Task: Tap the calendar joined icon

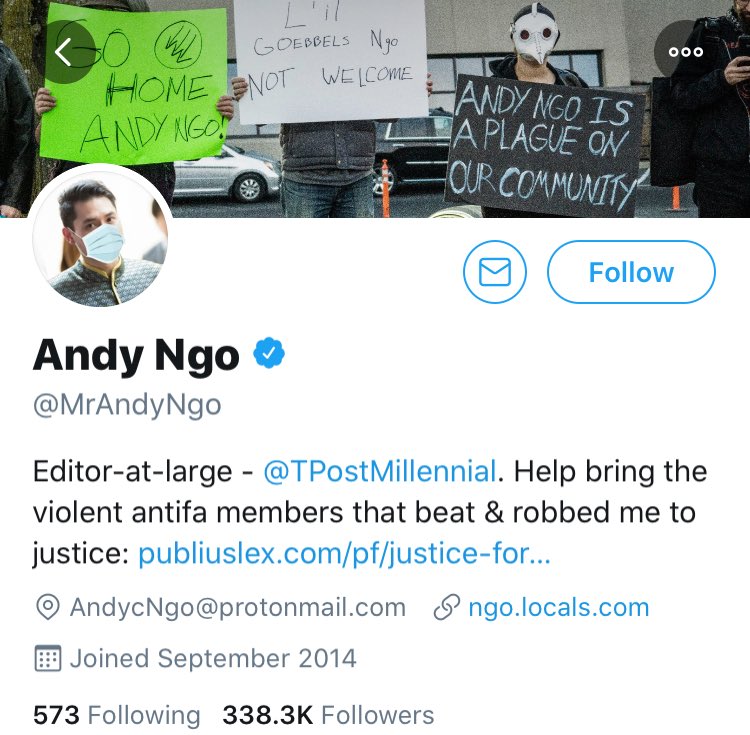Action: [x=48, y=658]
